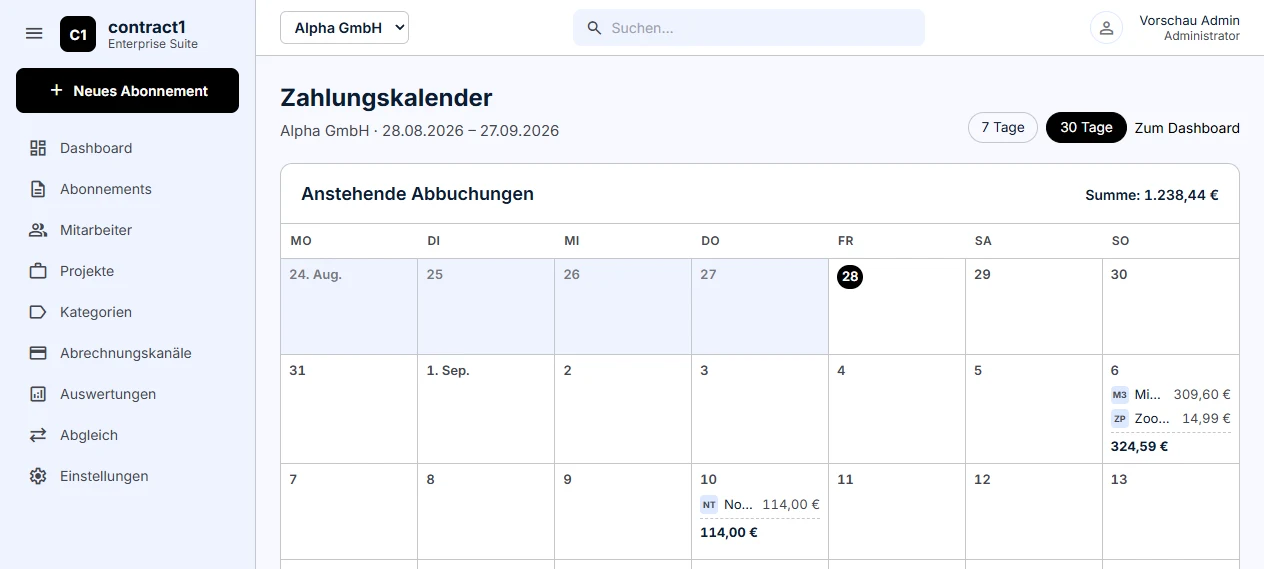Click the plus icon in Neues Abonnement
Image resolution: width=1264 pixels, height=569 pixels.
click(x=56, y=91)
